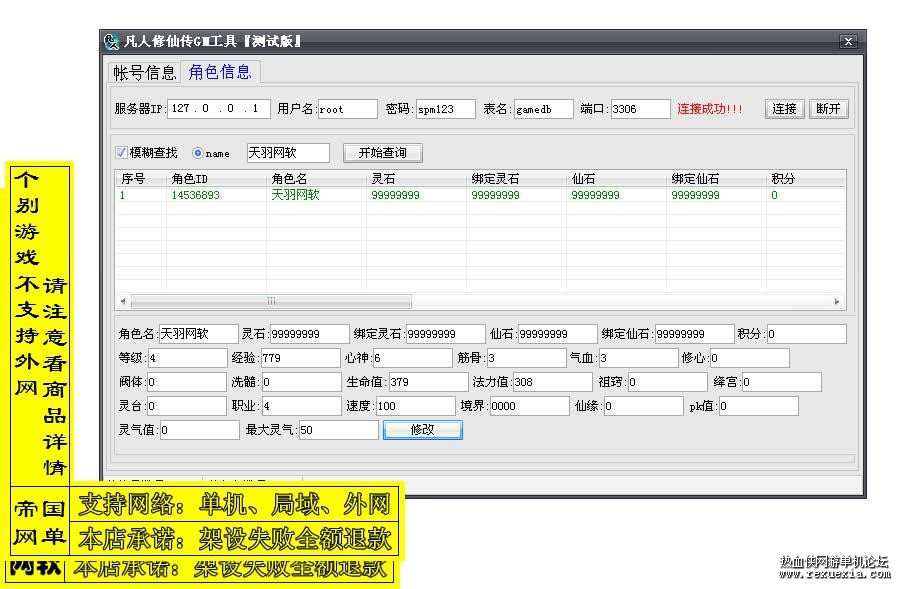Focus the 端口 input field
This screenshot has width=899, height=589.
(x=640, y=109)
